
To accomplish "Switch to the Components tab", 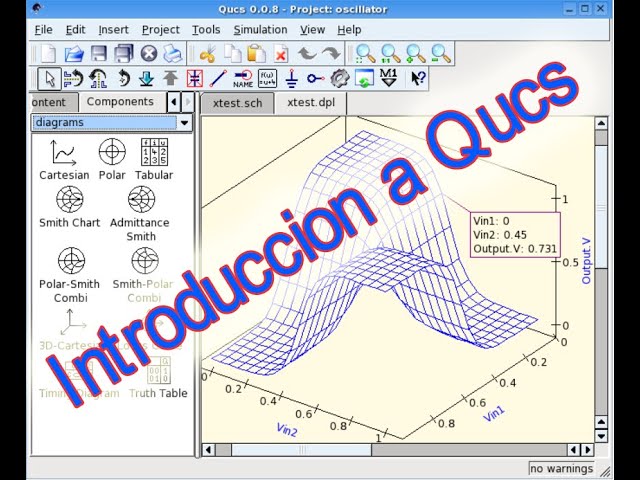I will click(120, 102).
